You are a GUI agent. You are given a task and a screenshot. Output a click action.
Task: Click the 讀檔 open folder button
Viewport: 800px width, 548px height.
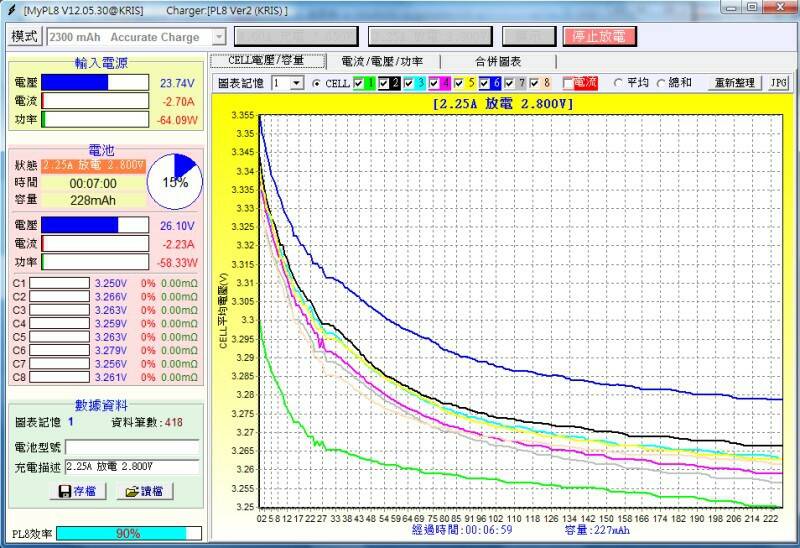coord(145,491)
